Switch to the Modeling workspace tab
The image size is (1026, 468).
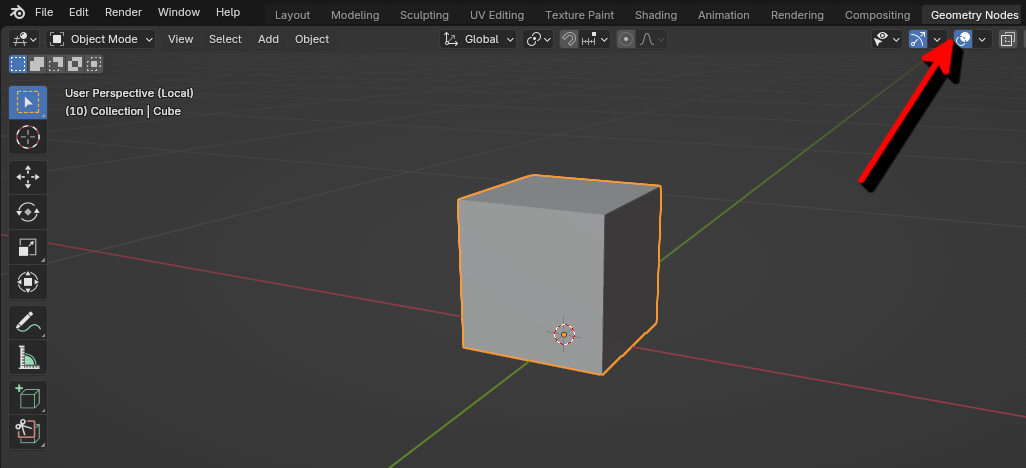coord(355,15)
